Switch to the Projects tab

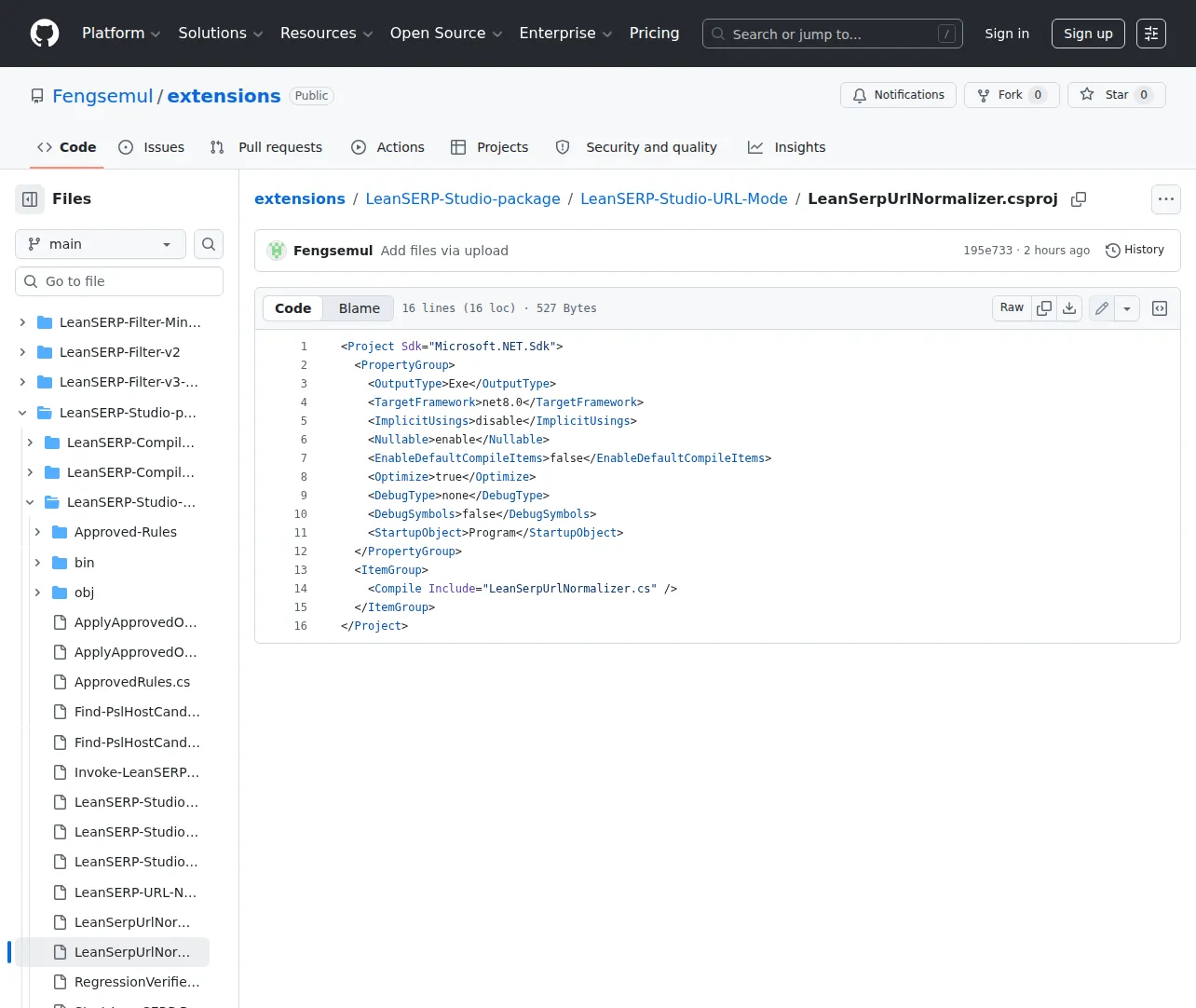point(489,147)
